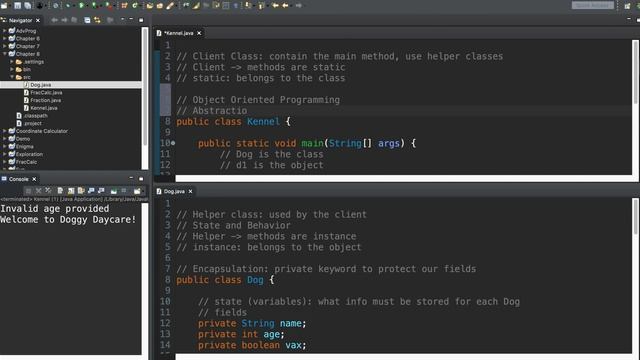Expand the bin folder

pos(12,69)
